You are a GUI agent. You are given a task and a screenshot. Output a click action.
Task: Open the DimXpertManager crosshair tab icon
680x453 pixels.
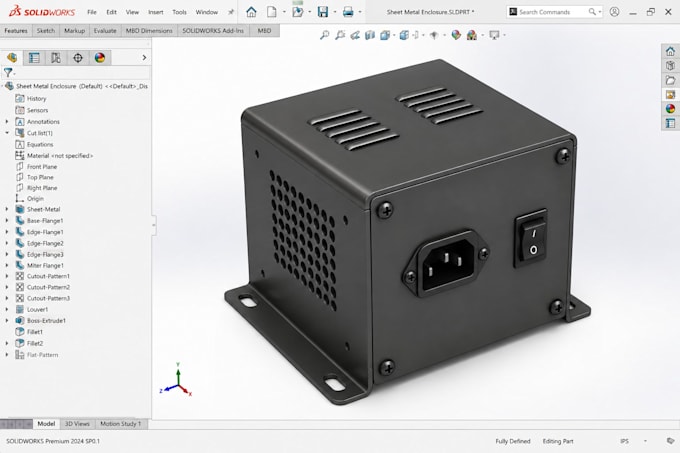tap(78, 58)
